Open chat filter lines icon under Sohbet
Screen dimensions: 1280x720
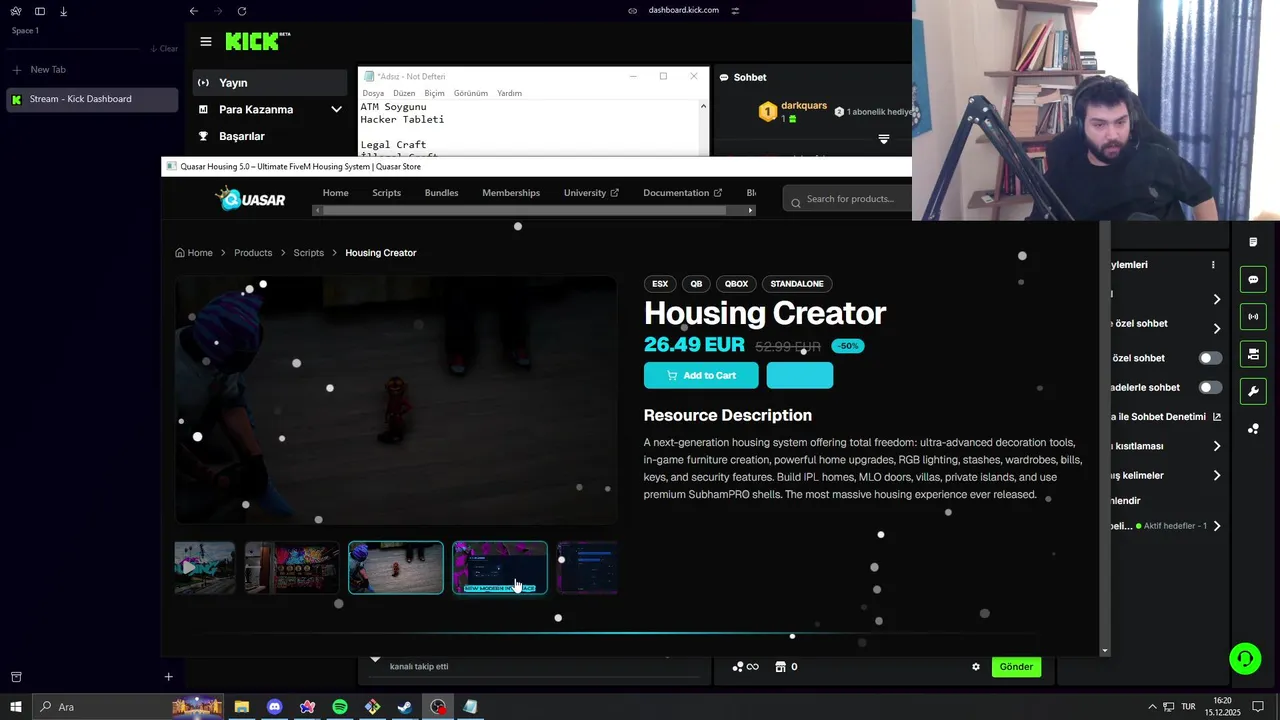point(884,139)
